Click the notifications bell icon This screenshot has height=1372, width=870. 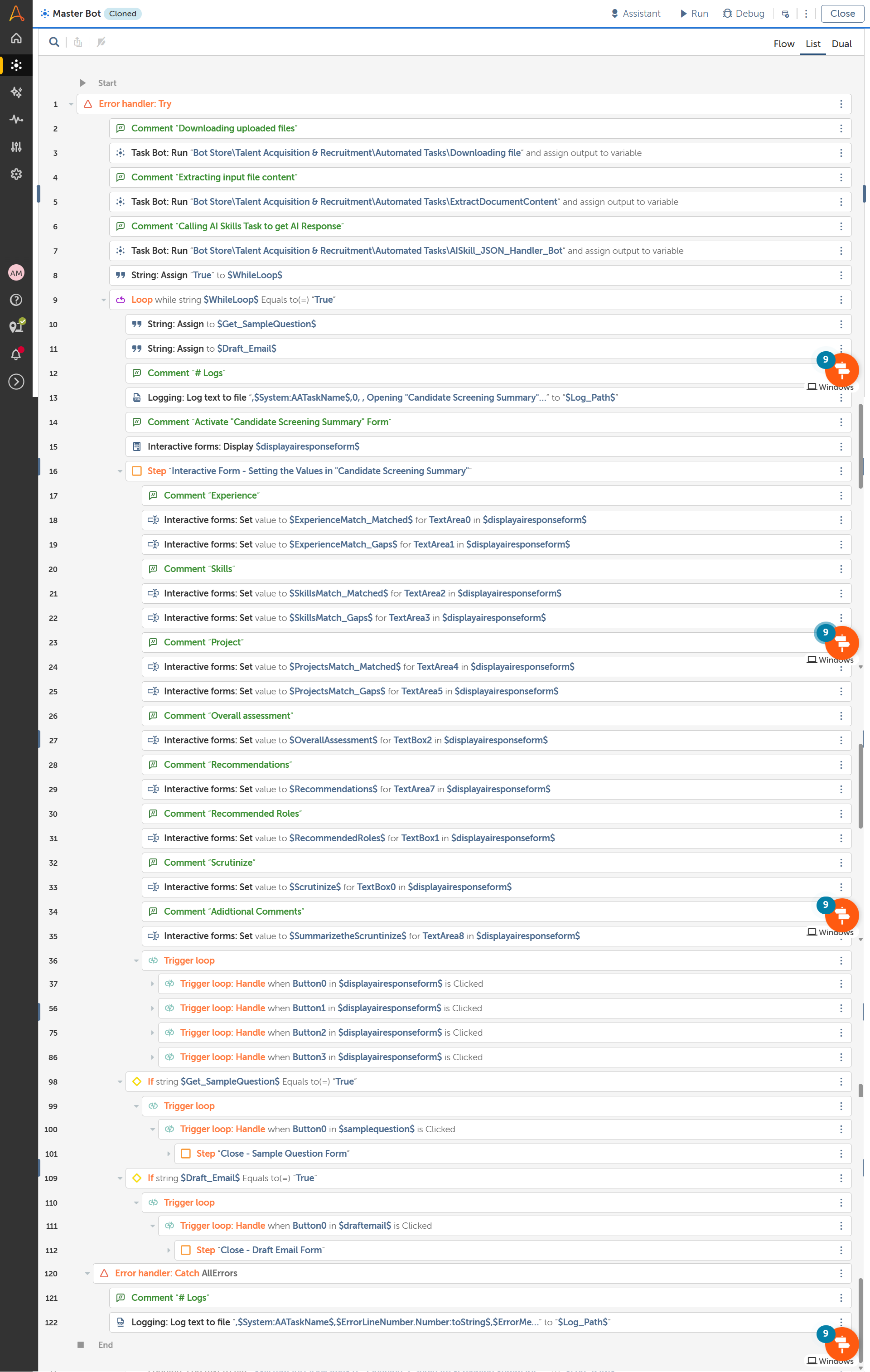(x=16, y=354)
